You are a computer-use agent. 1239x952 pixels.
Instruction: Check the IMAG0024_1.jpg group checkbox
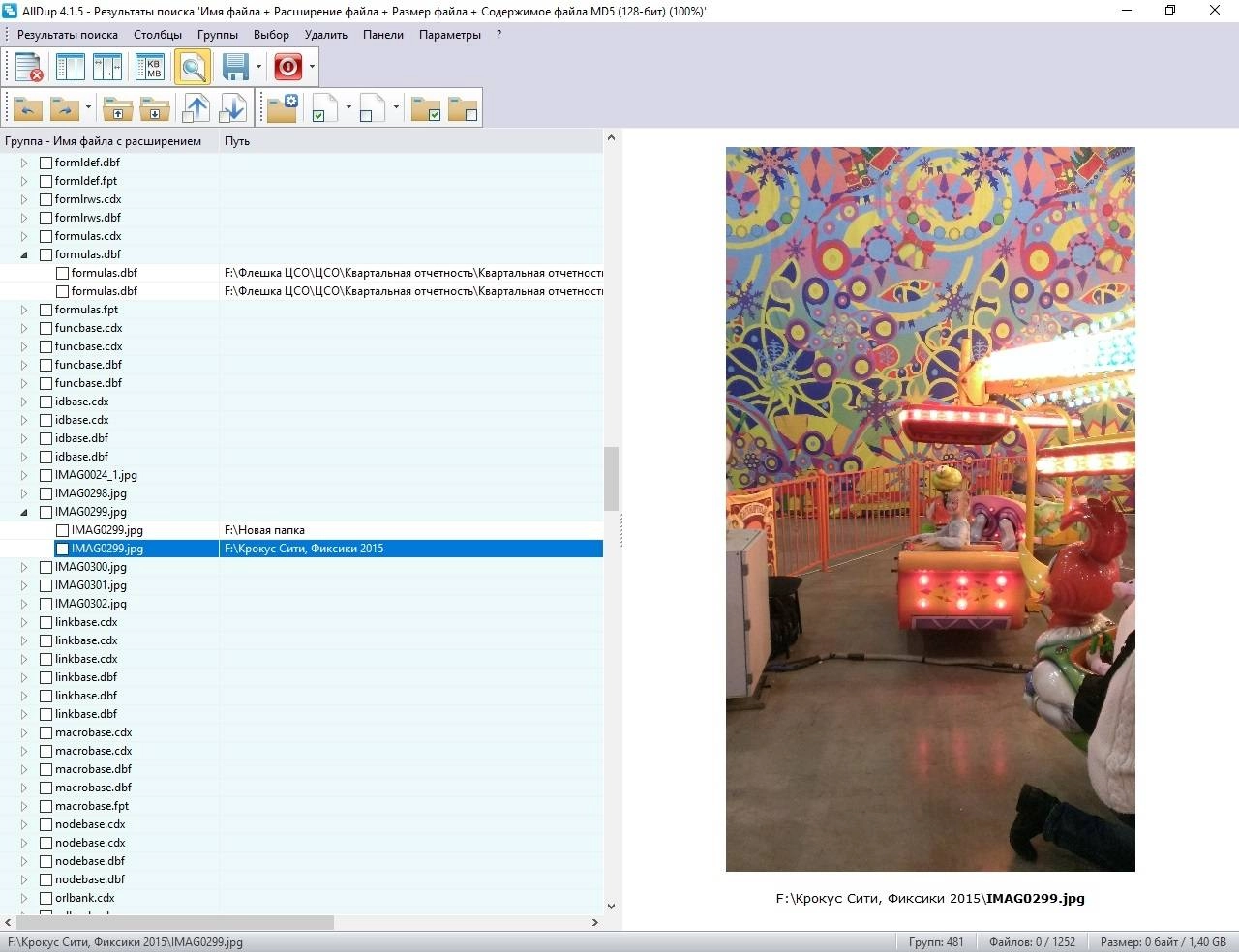pyautogui.click(x=45, y=475)
